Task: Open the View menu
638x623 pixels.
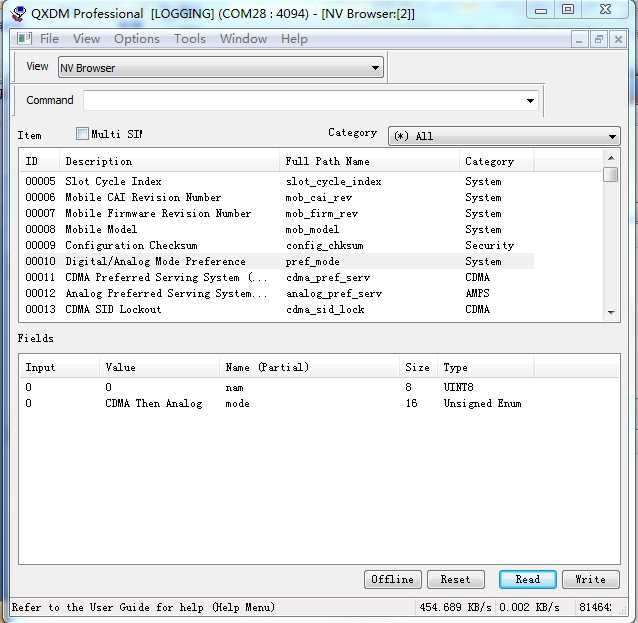Action: [86, 39]
